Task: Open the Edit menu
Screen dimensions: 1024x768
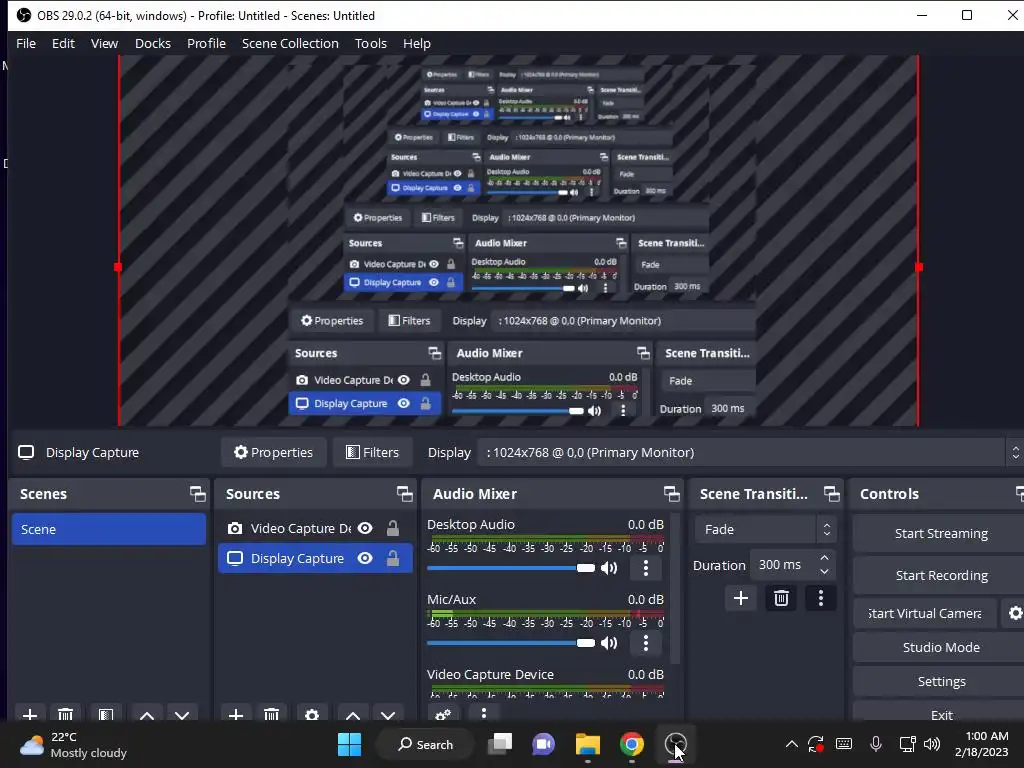Action: 63,43
